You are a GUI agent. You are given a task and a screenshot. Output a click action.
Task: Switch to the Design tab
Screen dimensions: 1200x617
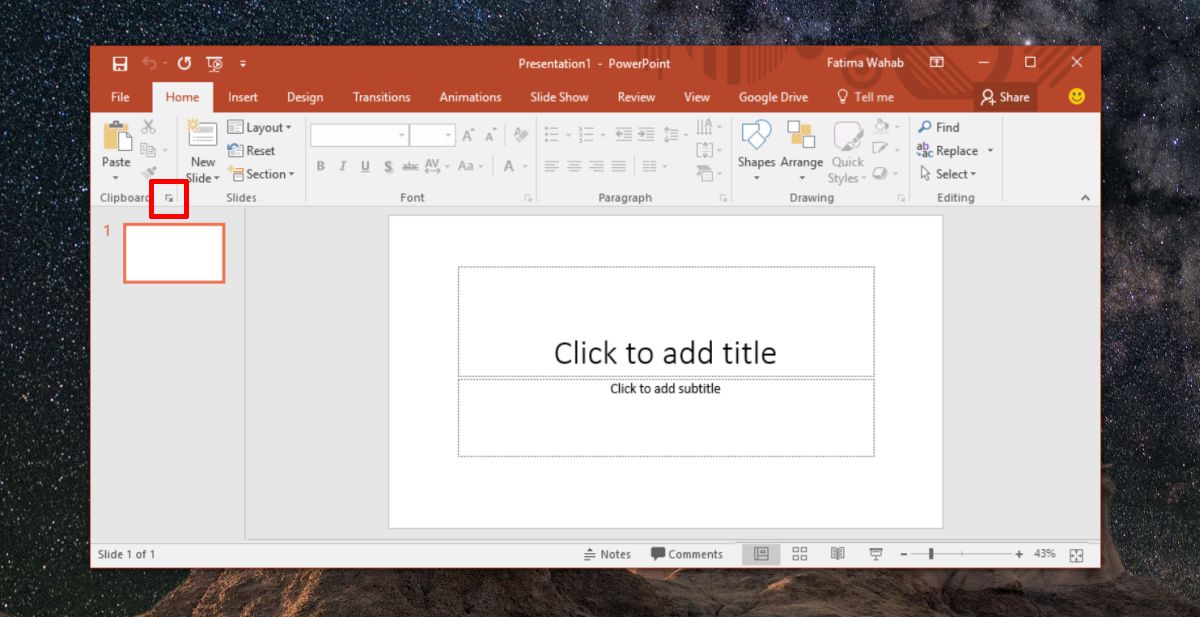[x=305, y=97]
